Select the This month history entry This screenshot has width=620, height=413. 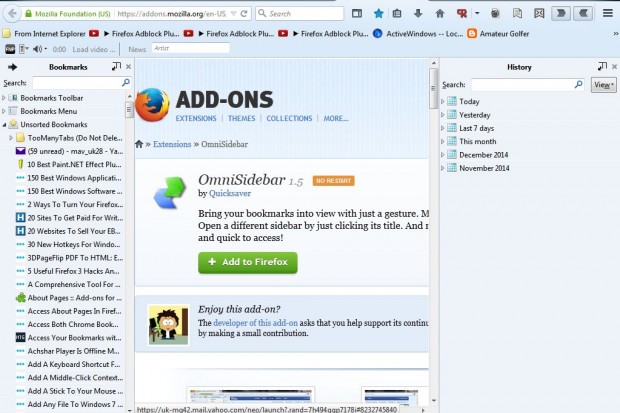point(478,141)
